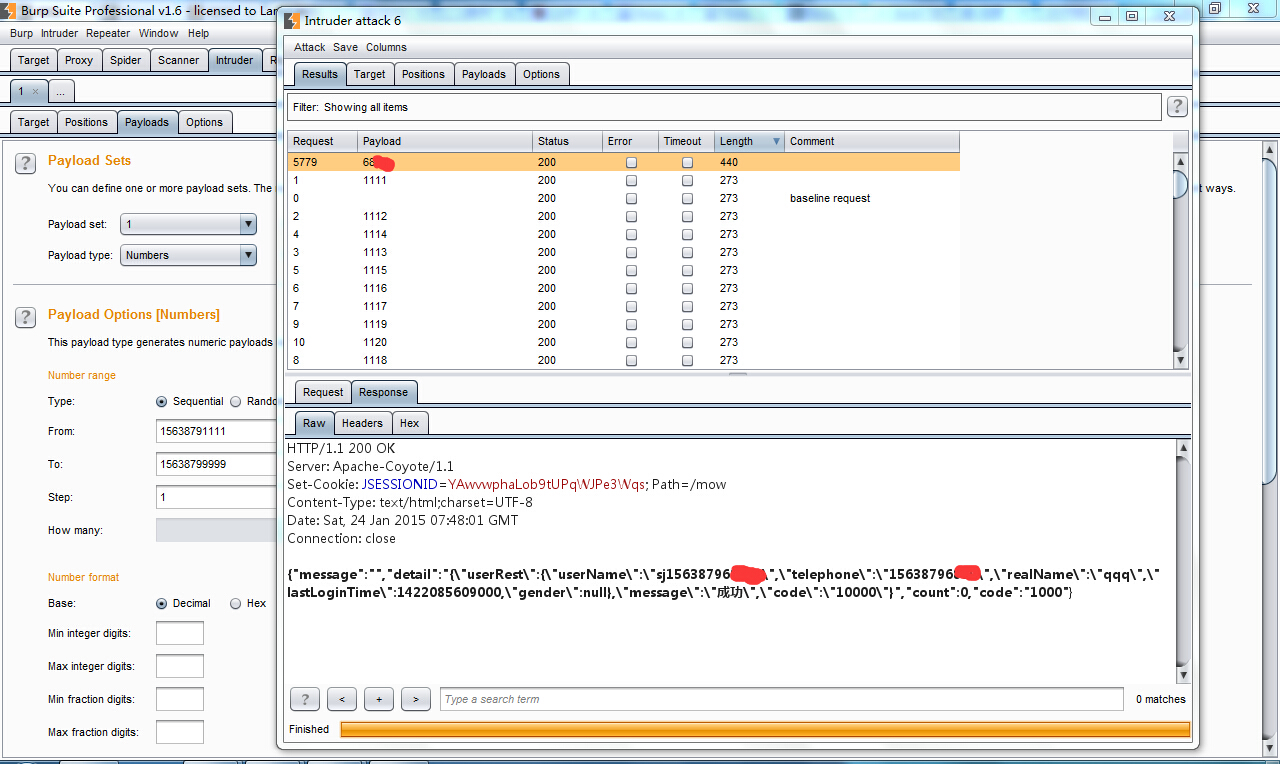Open Burp menu in main window
Image resolution: width=1280 pixels, height=764 pixels.
click(21, 33)
